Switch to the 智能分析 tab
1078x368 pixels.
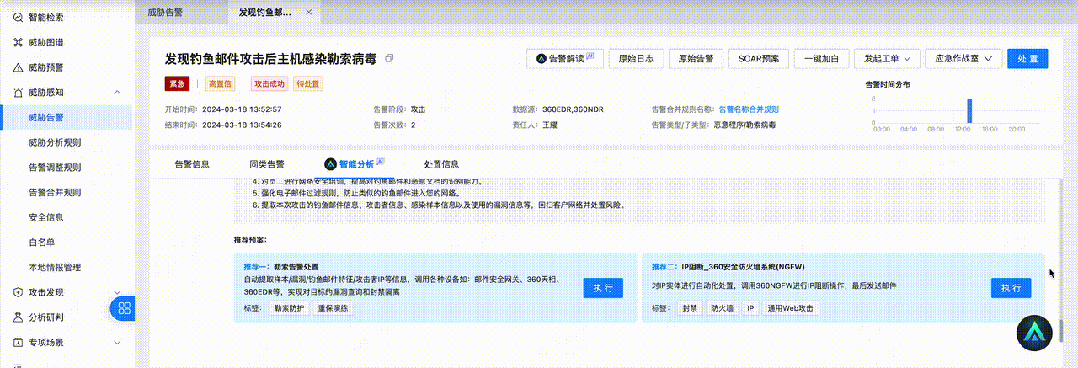[x=356, y=164]
